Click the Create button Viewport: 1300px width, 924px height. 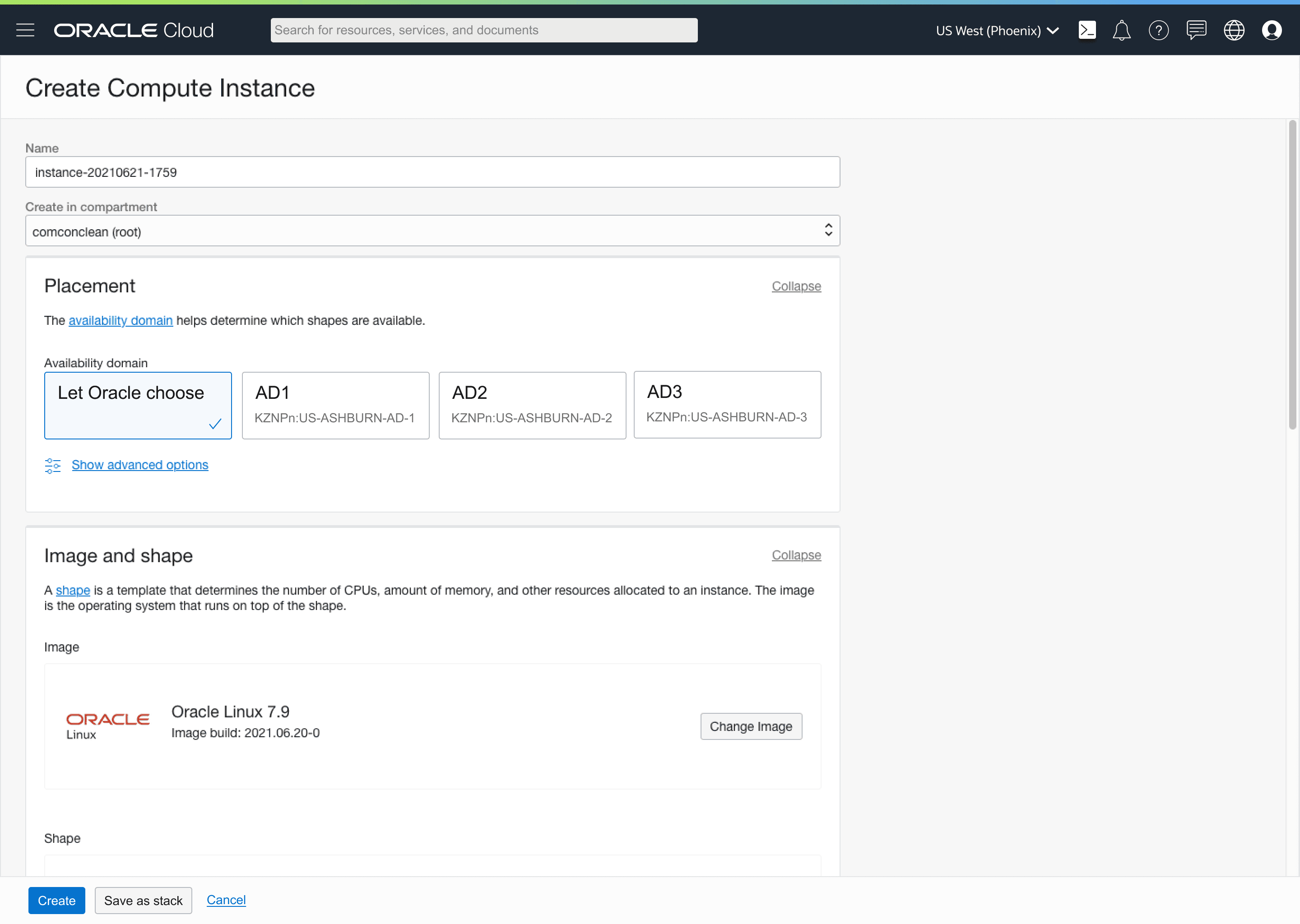pyautogui.click(x=57, y=901)
